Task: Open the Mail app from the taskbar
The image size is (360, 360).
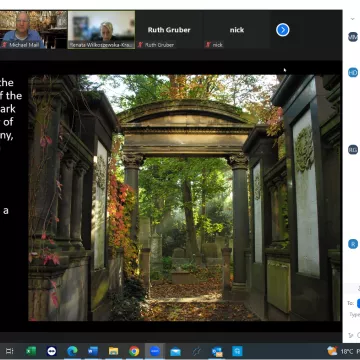Action: pyautogui.click(x=175, y=351)
